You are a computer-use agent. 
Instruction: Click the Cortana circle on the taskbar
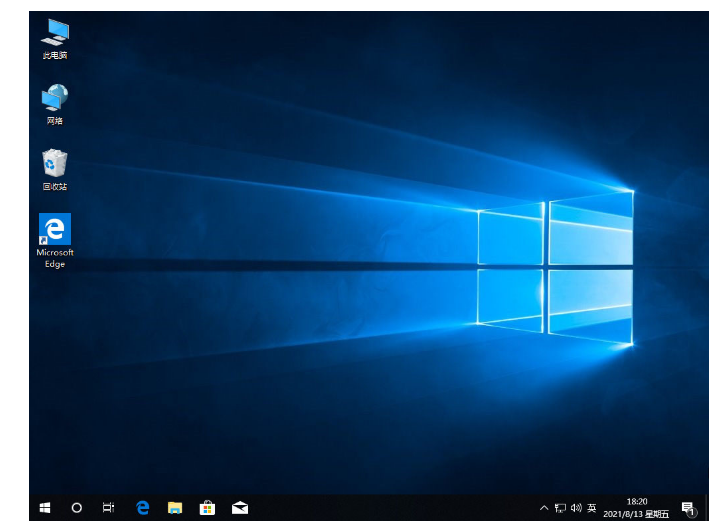click(77, 508)
